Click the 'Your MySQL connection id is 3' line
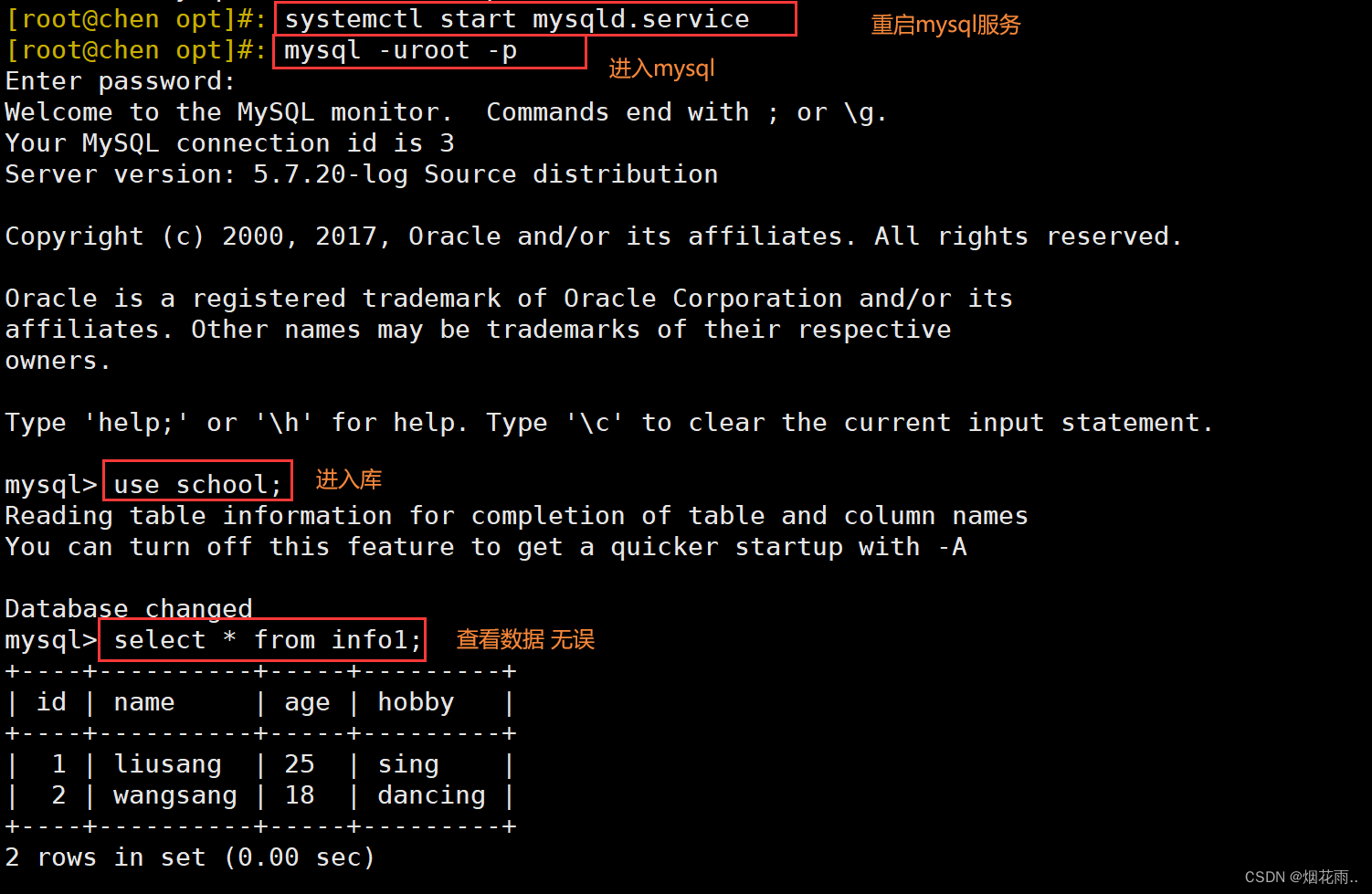The width and height of the screenshot is (1372, 894). pos(230,143)
